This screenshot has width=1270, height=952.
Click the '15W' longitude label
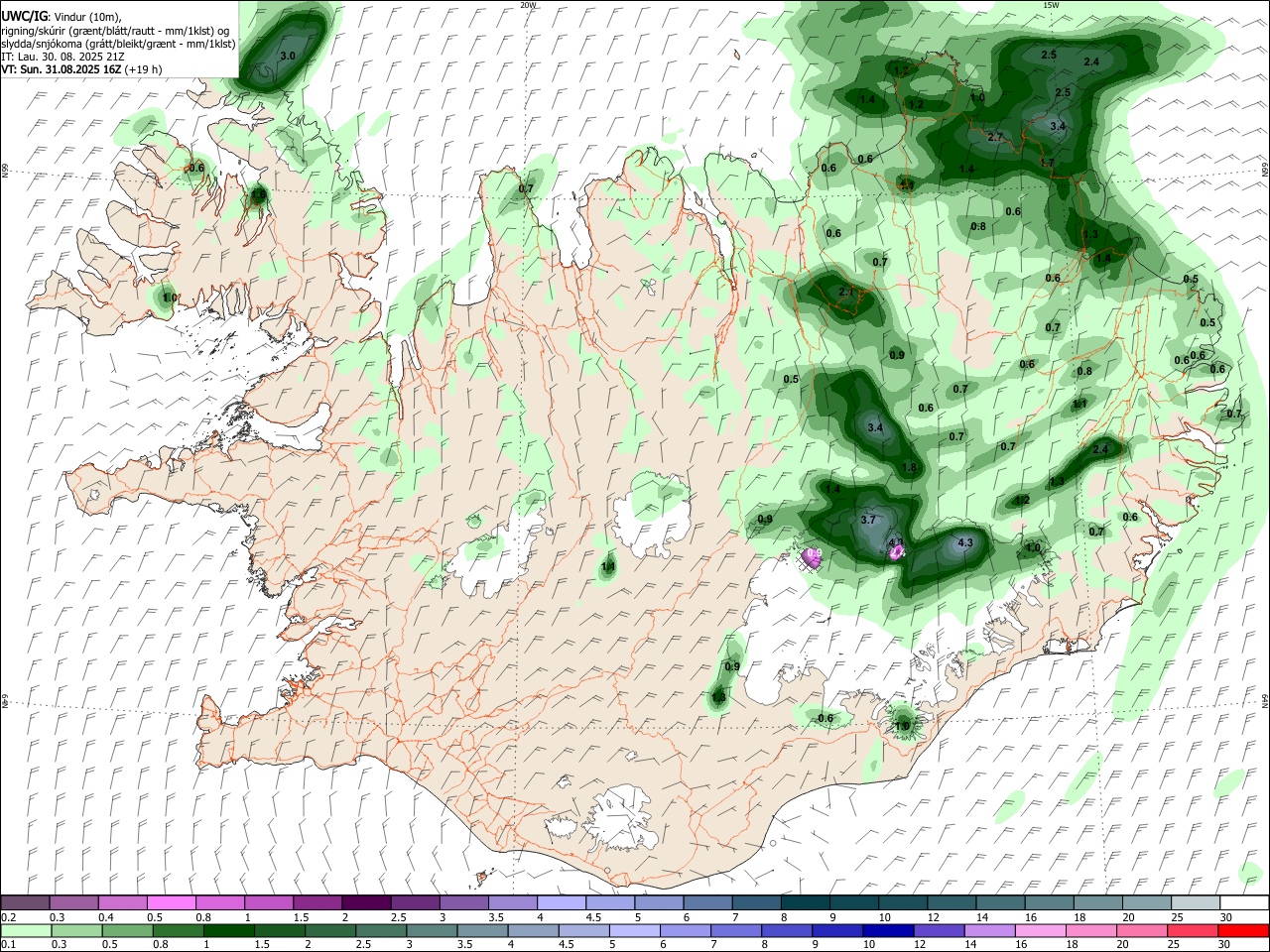[x=1051, y=5]
